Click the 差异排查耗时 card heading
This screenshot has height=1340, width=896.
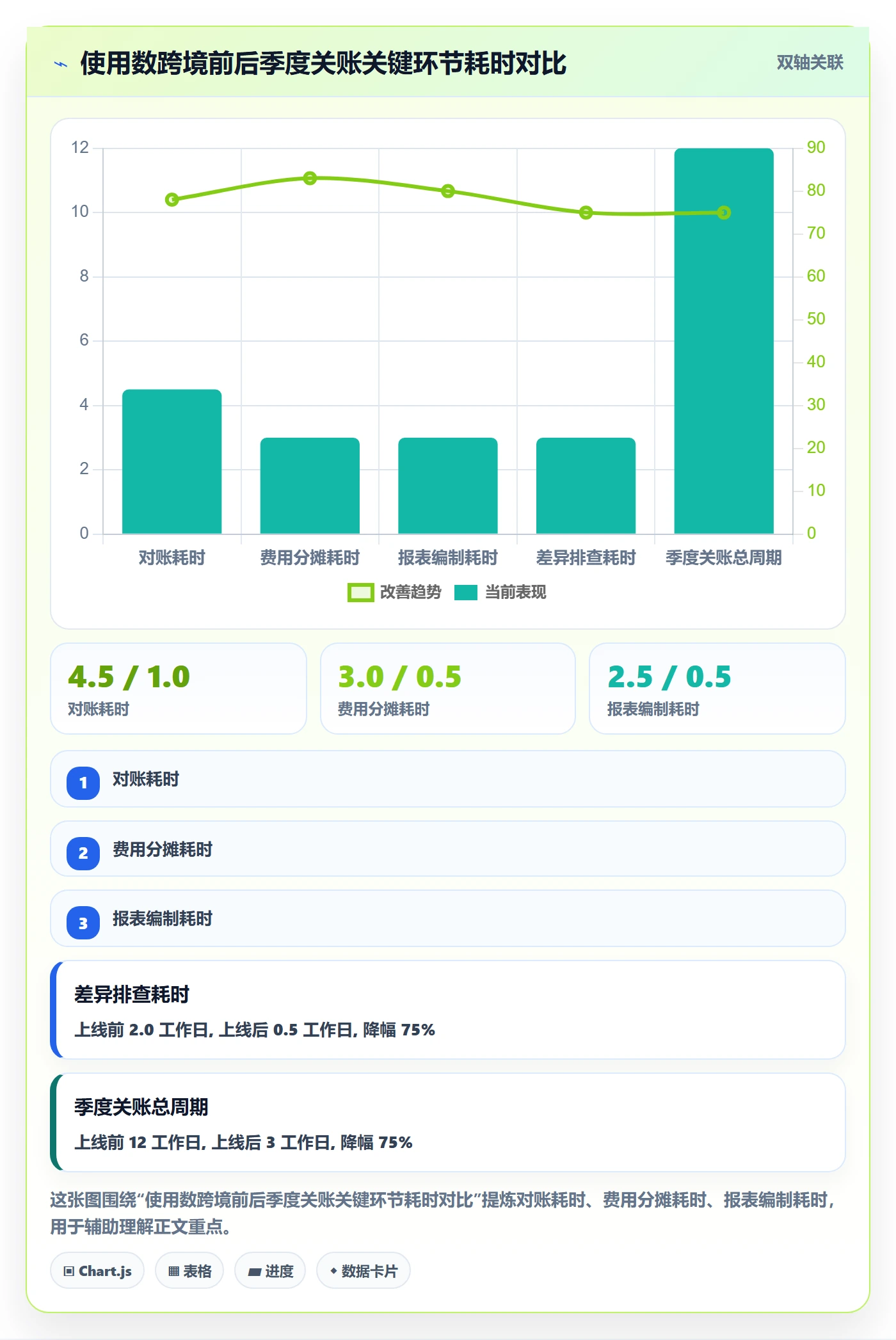(x=132, y=994)
